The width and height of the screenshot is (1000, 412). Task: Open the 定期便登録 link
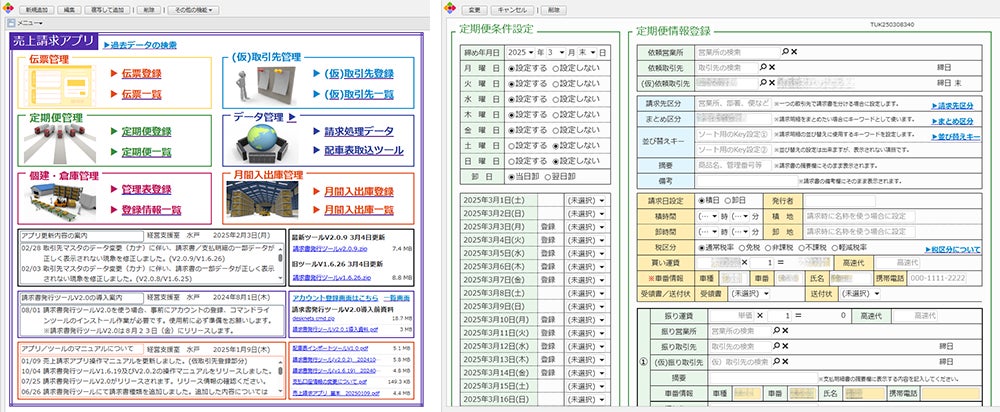147,132
